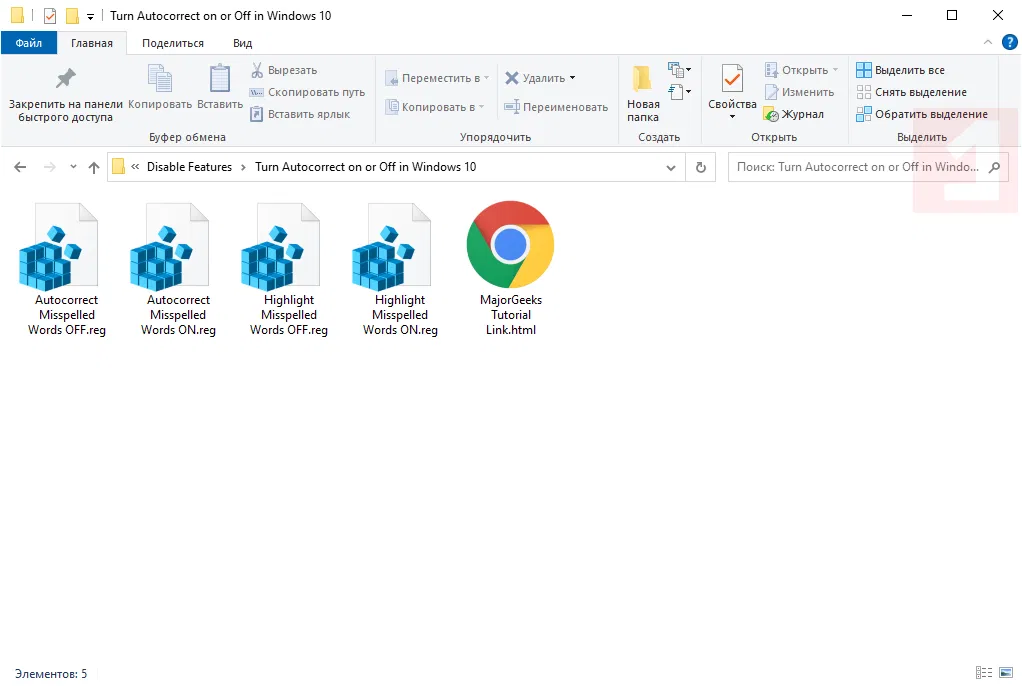Pin folder to Quick Access panel

coord(65,95)
